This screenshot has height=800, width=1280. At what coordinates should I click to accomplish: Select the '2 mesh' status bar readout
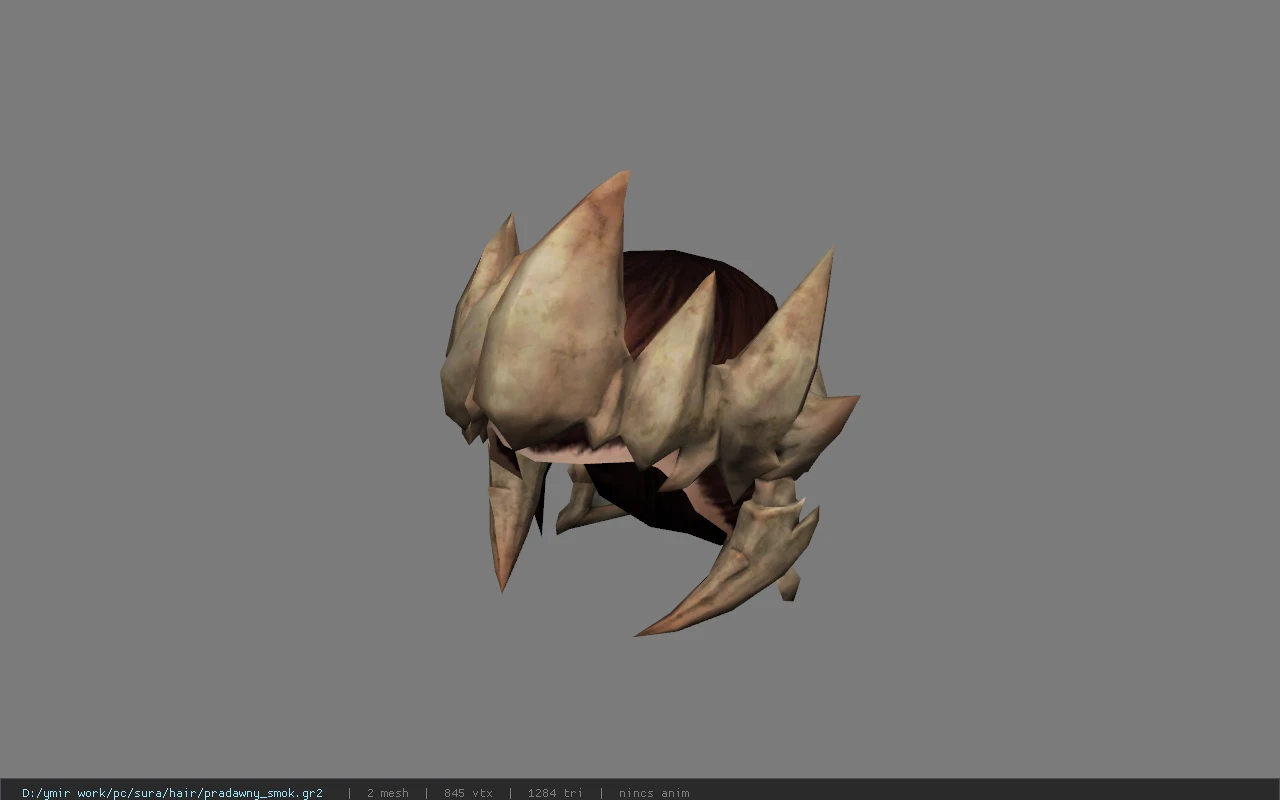pyautogui.click(x=387, y=793)
